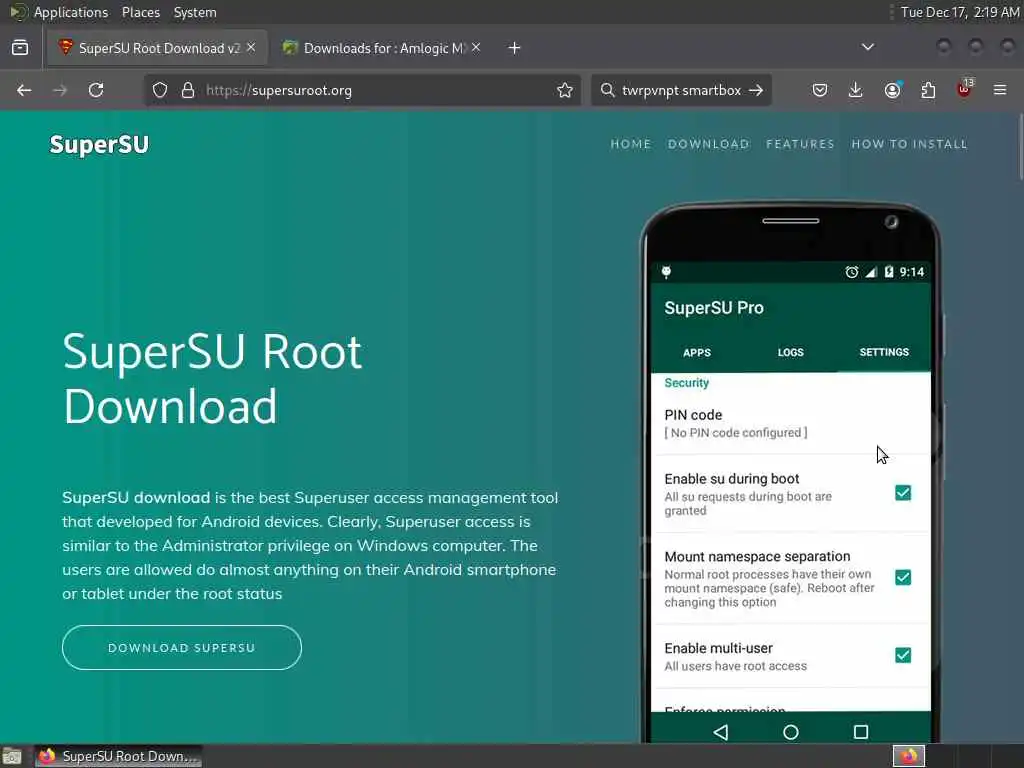Viewport: 1024px width, 768px height.
Task: Expand the list all tabs chevron
Action: (867, 47)
